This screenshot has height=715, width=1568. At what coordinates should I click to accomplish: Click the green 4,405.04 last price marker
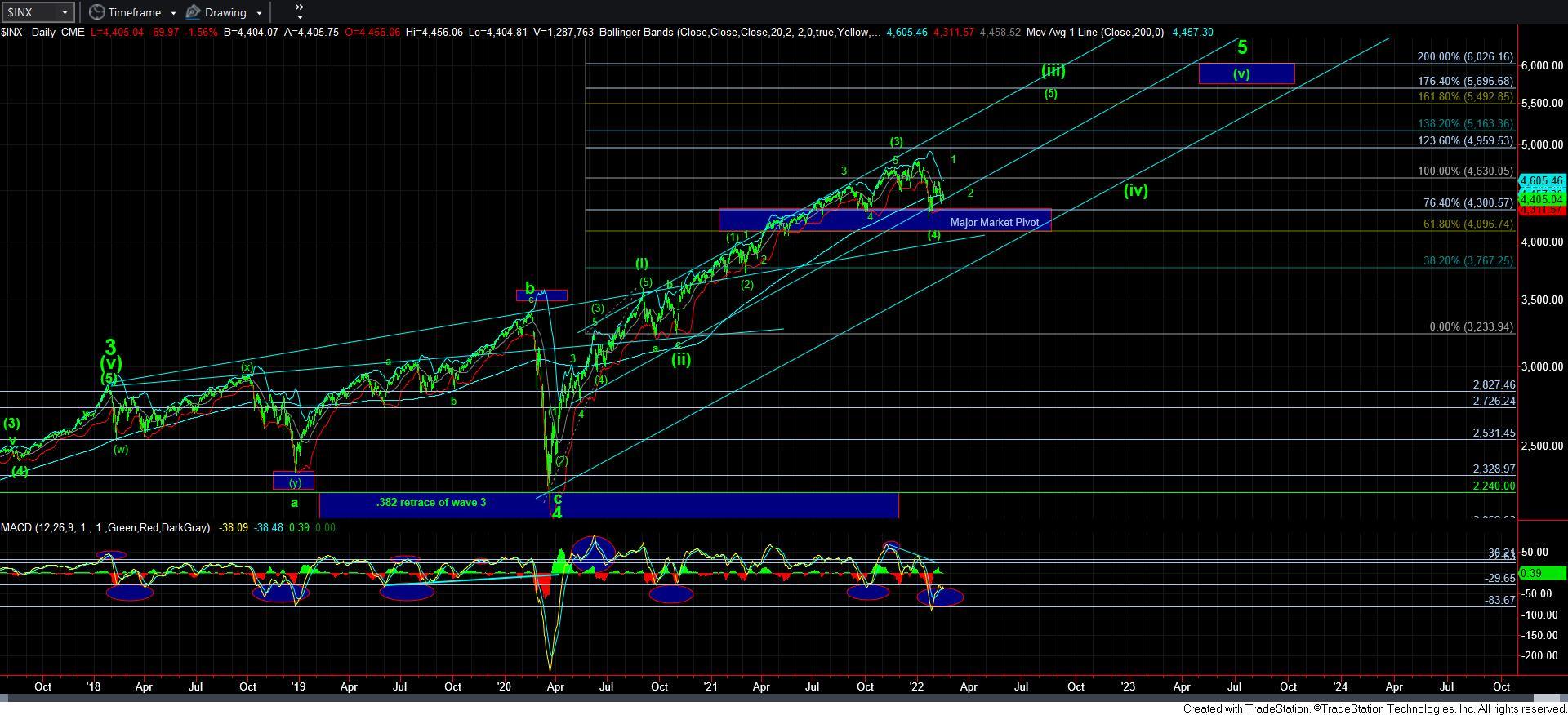[1541, 199]
